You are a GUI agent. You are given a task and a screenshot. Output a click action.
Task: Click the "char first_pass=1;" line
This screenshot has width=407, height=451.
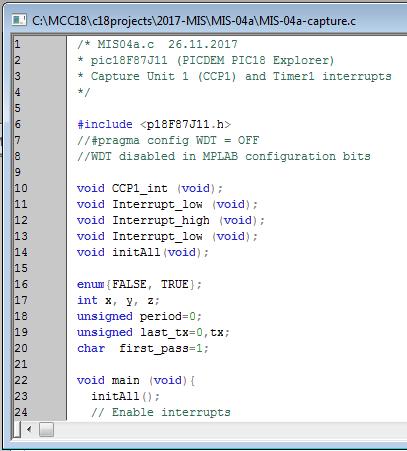(x=143, y=348)
